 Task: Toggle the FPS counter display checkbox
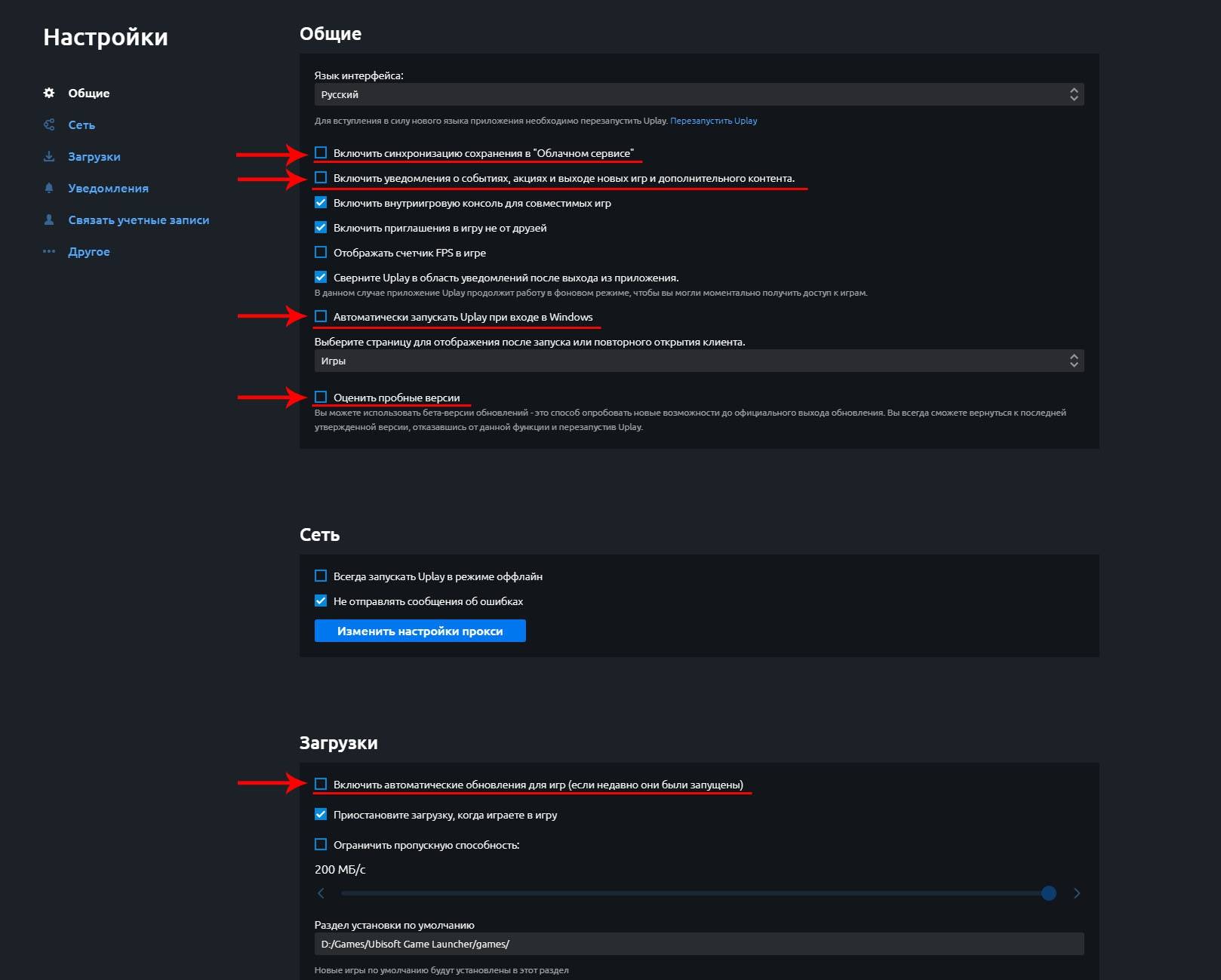coord(321,253)
